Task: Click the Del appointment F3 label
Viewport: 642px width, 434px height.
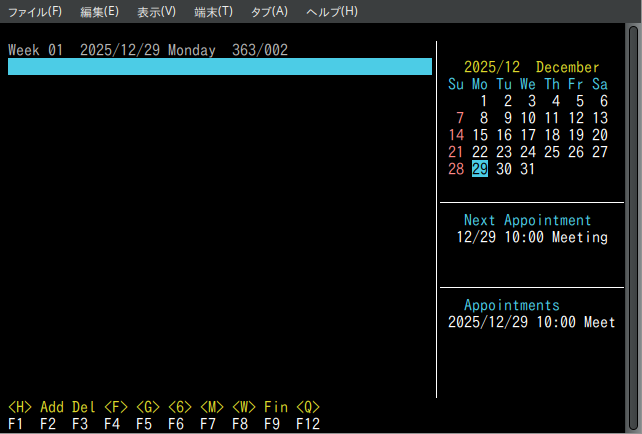Action: pos(84,408)
